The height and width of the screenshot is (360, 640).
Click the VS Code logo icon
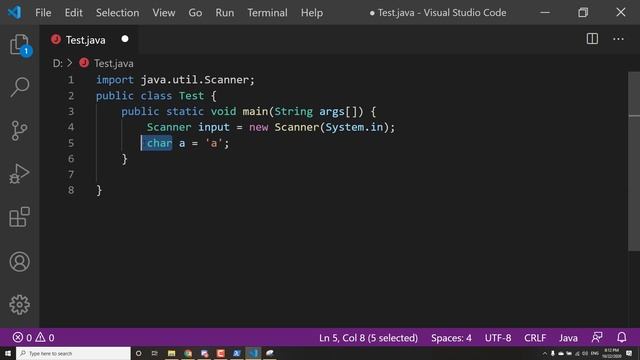tap(14, 12)
